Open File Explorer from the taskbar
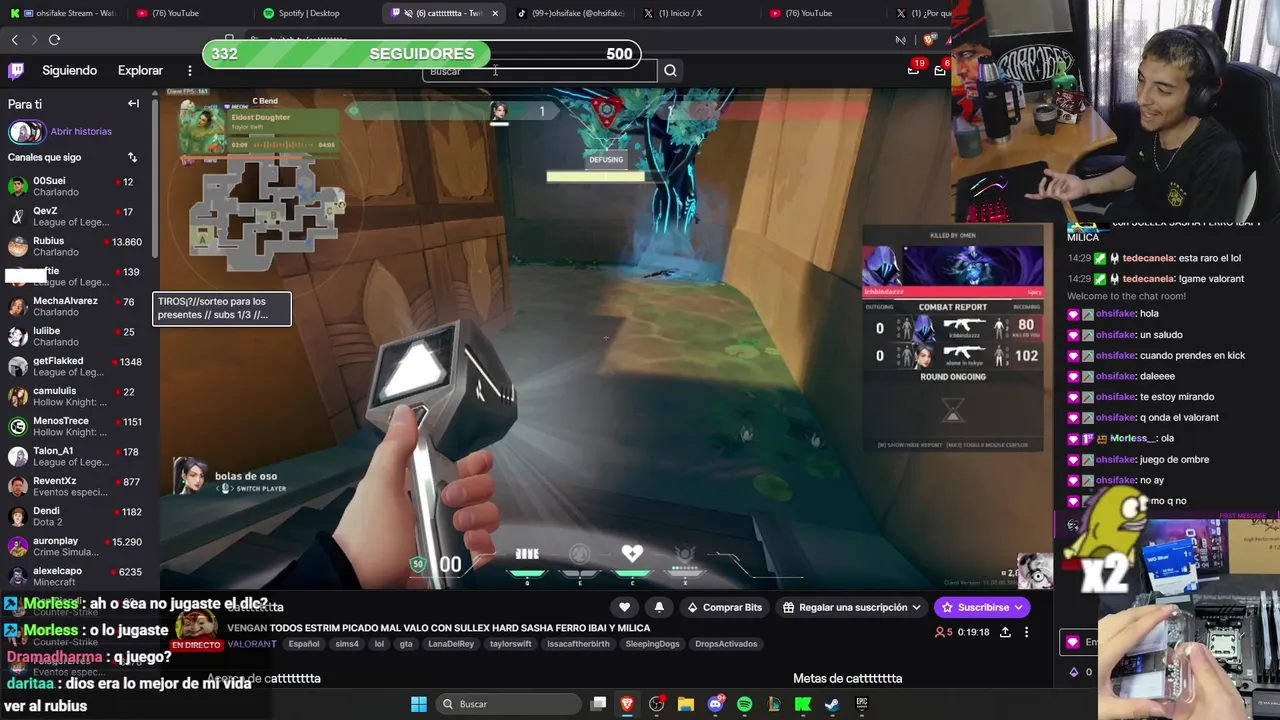 pyautogui.click(x=686, y=704)
